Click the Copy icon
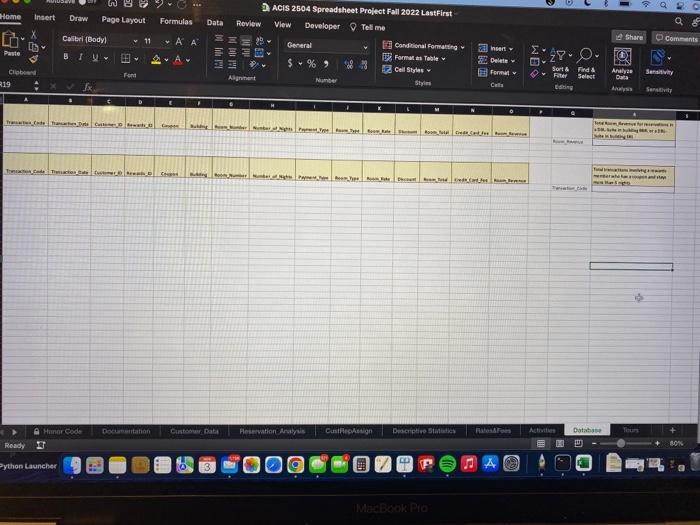The image size is (700, 525). tap(33, 46)
